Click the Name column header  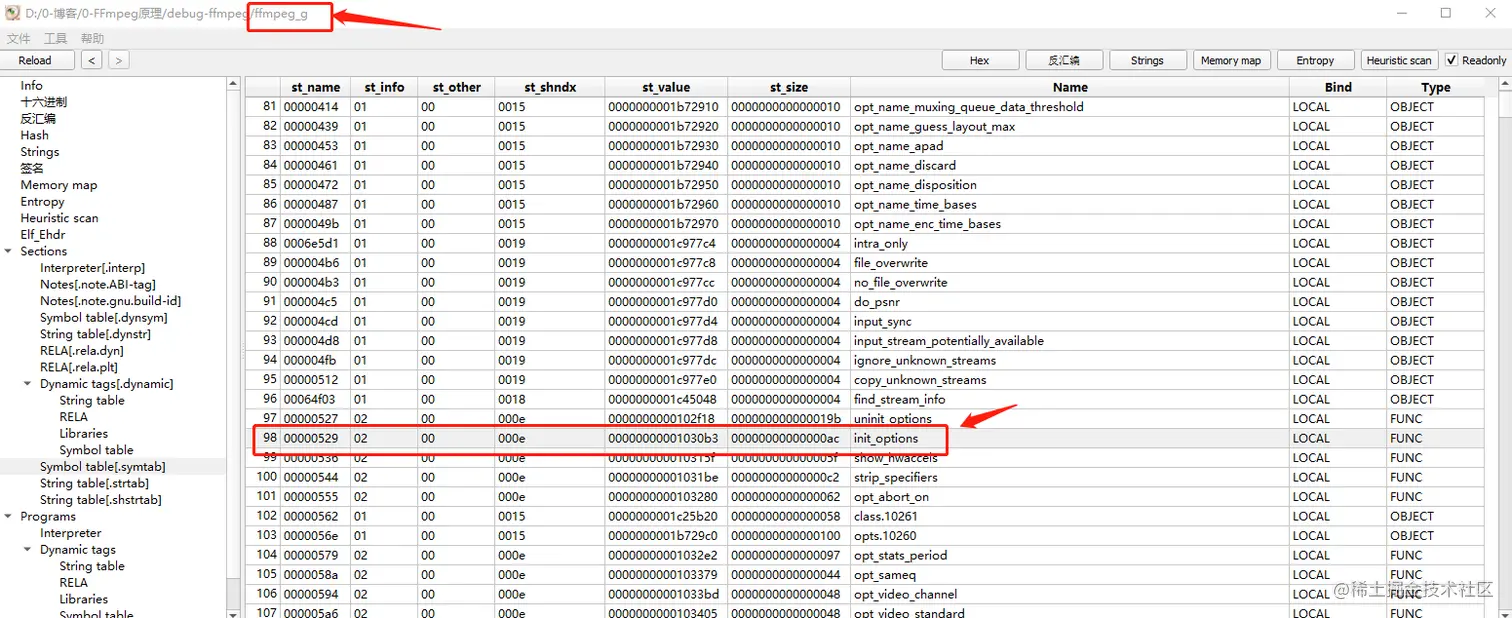click(x=1070, y=87)
